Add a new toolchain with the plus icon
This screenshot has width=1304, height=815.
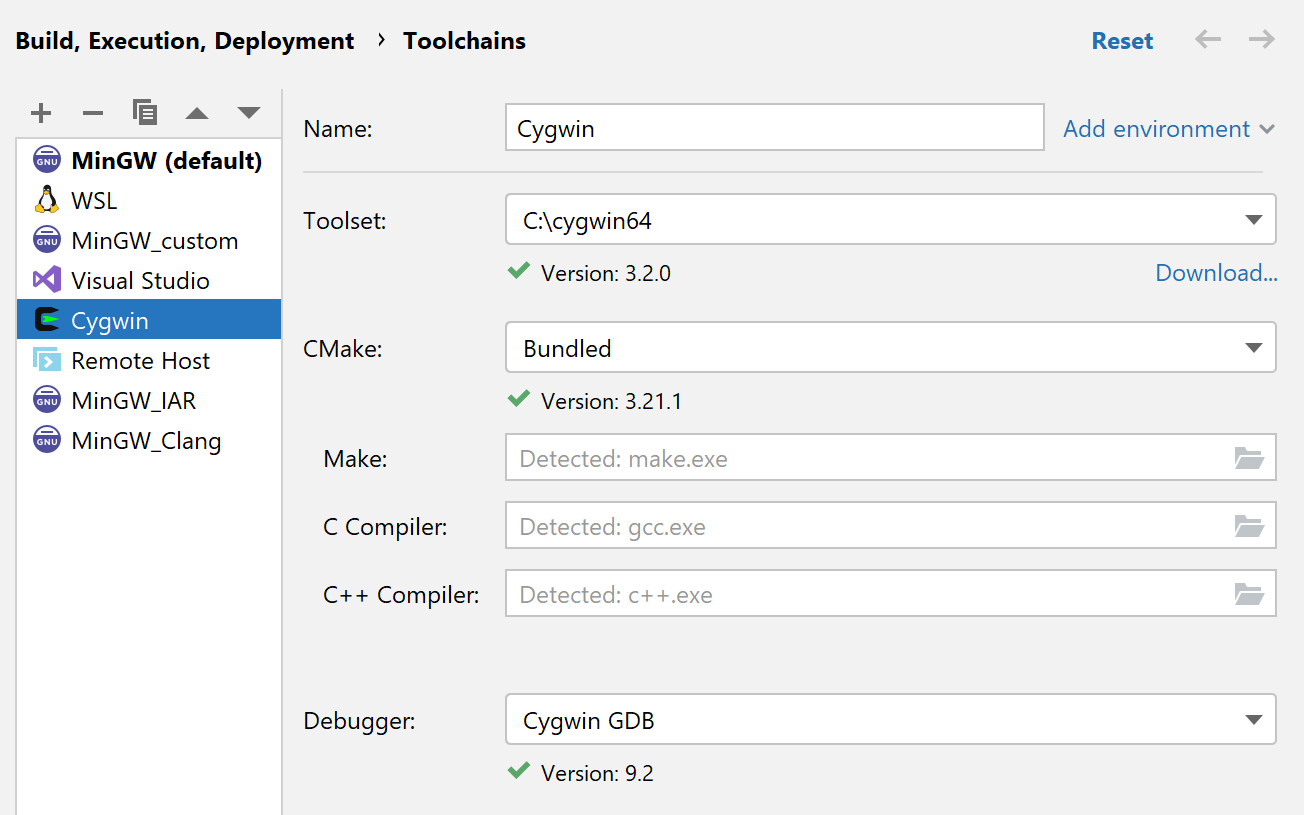(x=41, y=112)
